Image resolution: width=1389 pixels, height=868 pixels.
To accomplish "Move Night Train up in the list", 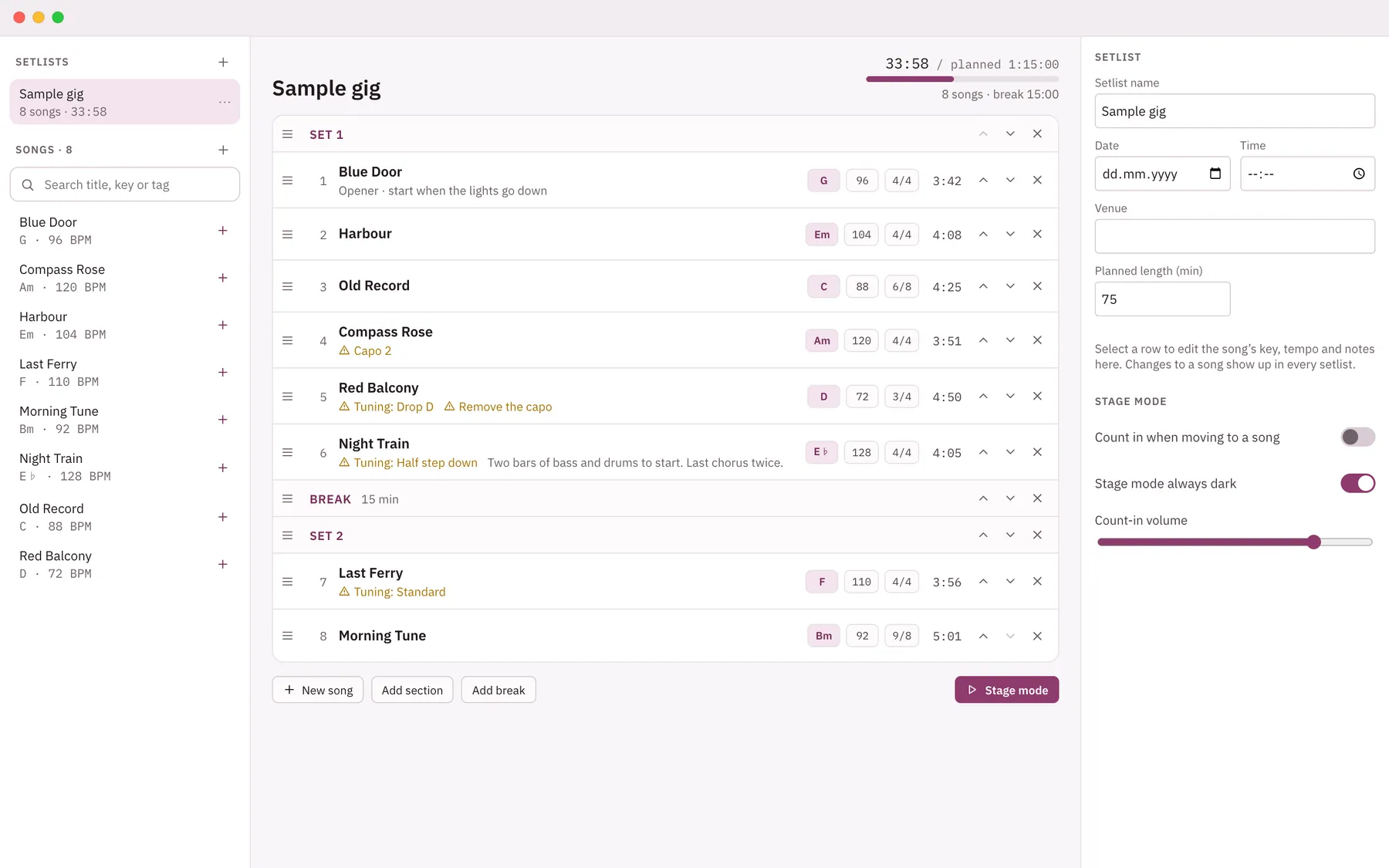I will (x=983, y=451).
